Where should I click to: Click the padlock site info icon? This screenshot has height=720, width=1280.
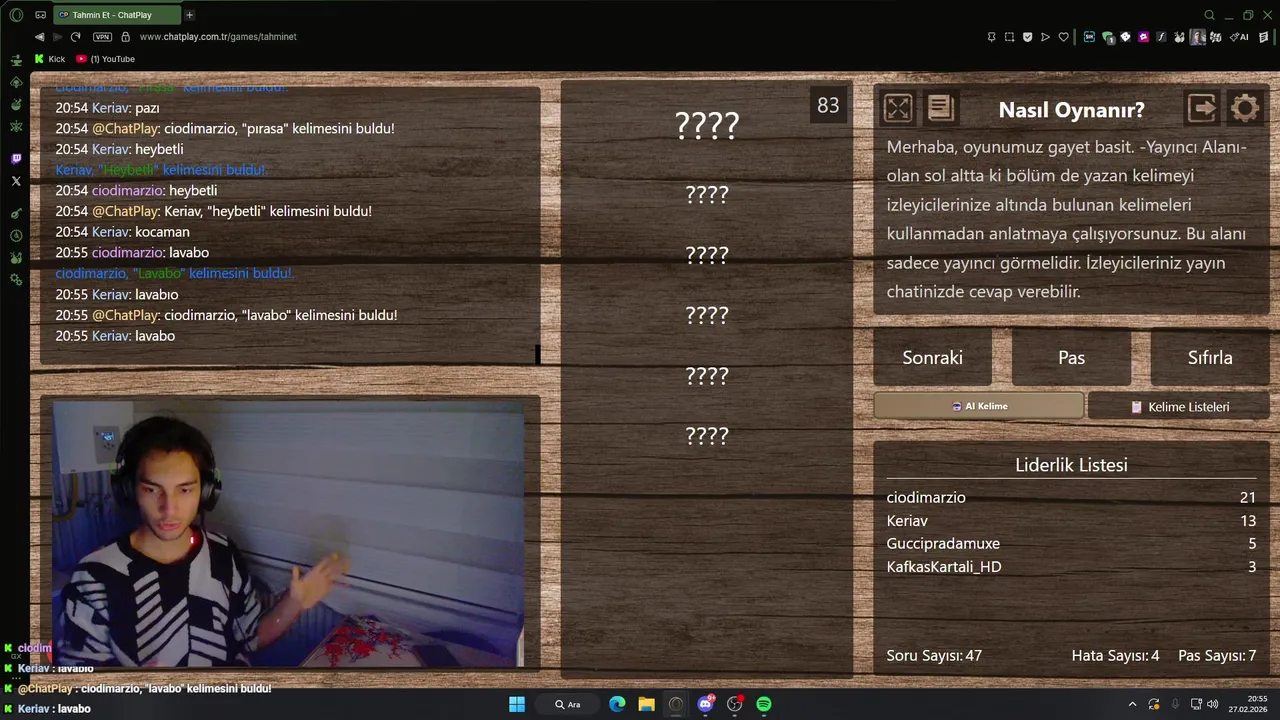tap(125, 37)
